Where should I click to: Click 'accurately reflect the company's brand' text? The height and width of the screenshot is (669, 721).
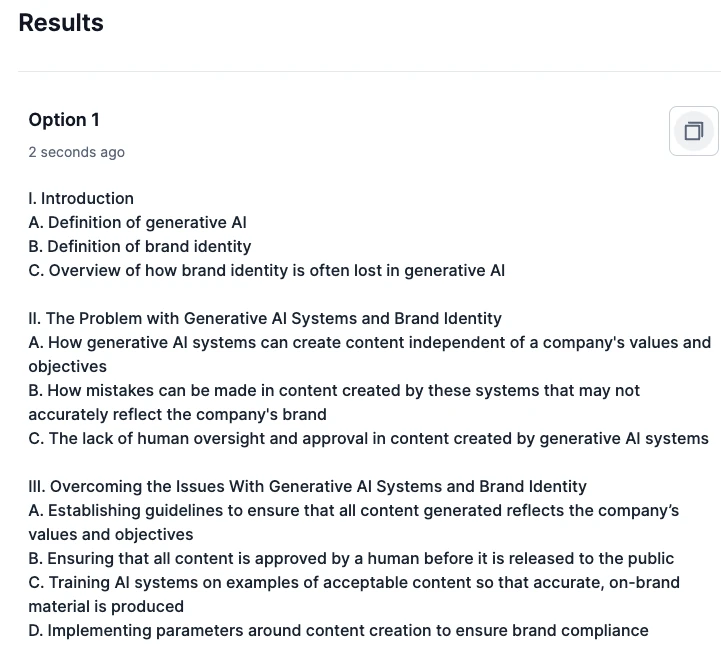pos(177,414)
